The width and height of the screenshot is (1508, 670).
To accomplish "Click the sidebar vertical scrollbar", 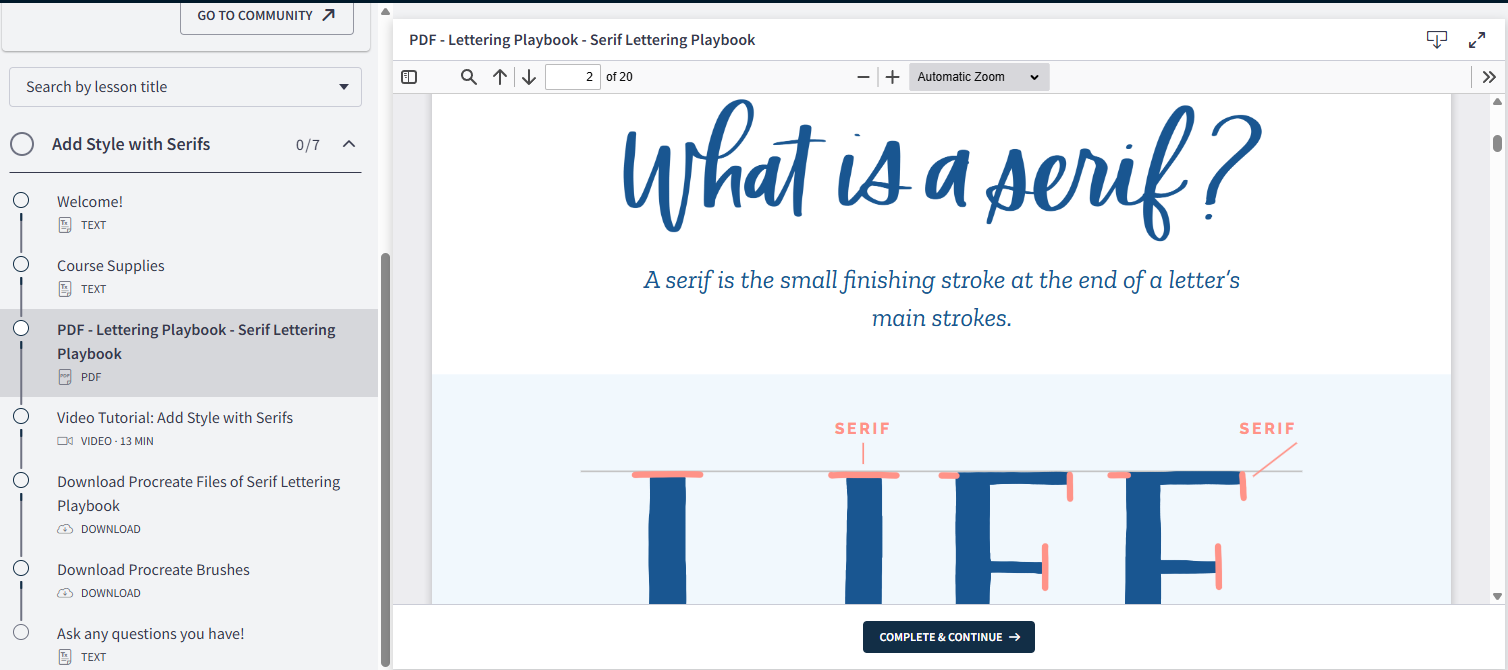I will [x=386, y=460].
